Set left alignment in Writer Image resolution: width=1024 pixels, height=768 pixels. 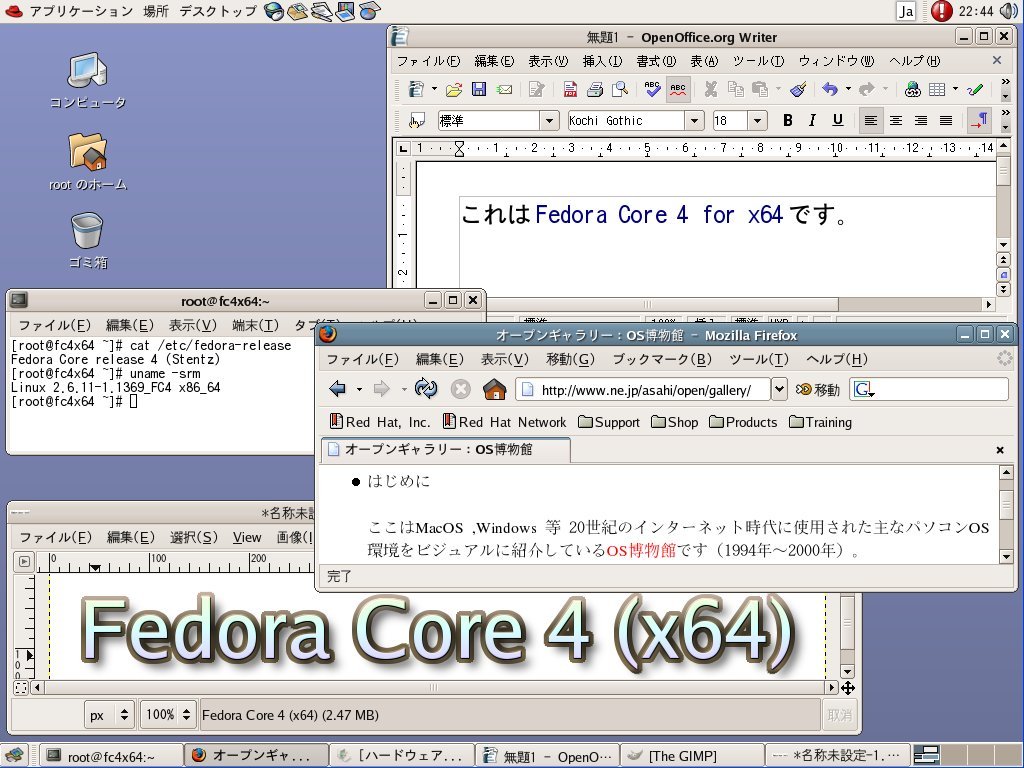point(871,120)
